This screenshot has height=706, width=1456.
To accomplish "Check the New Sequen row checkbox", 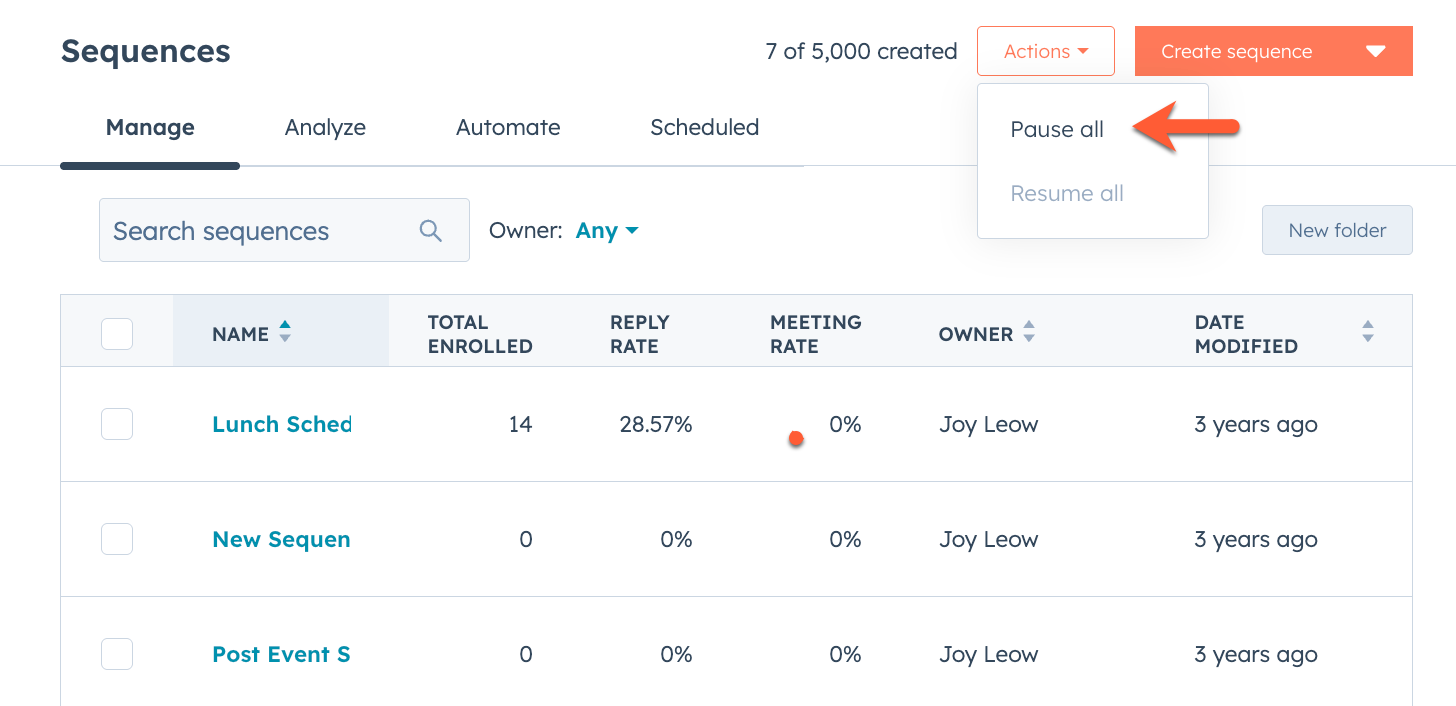I will (117, 539).
